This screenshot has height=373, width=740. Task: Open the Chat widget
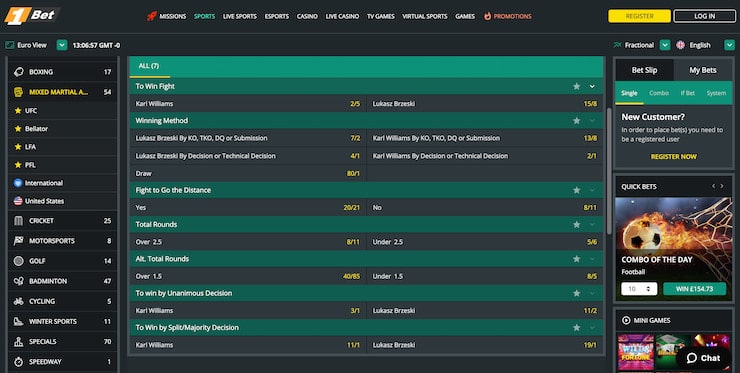pos(703,358)
